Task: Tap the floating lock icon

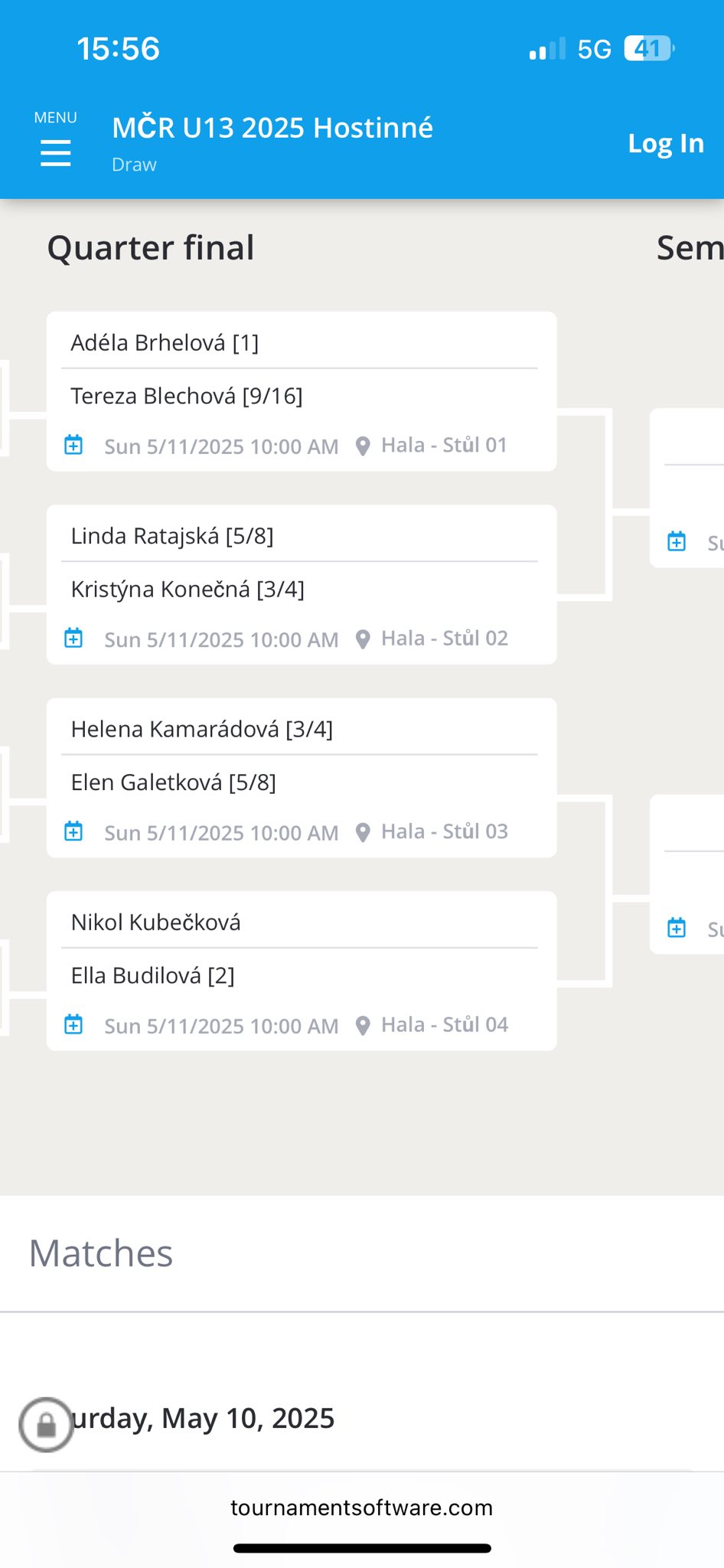Action: click(x=47, y=1425)
